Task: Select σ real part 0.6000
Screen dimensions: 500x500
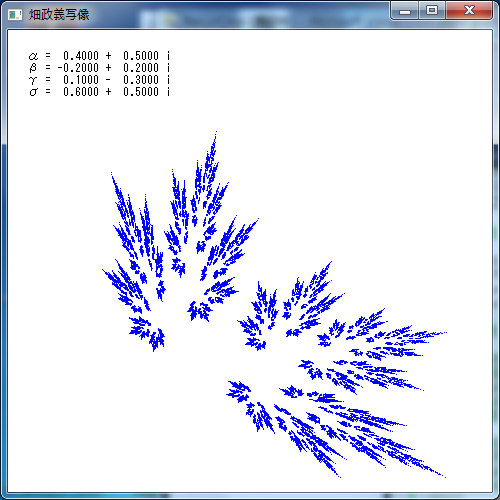Action: [x=81, y=92]
